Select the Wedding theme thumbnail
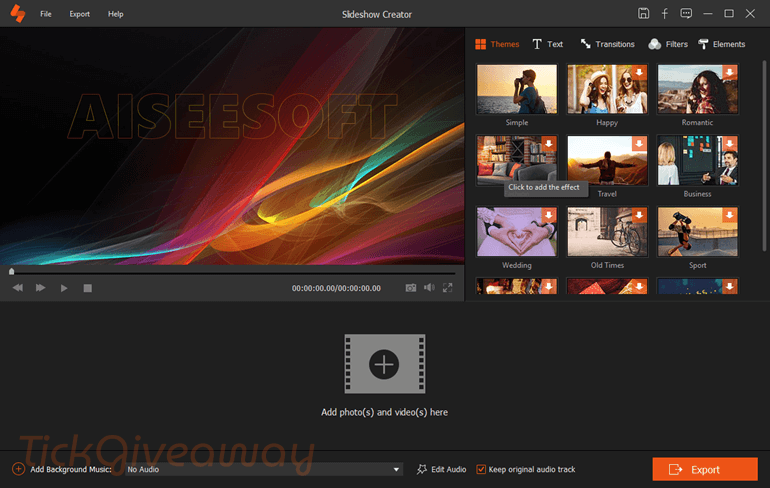The image size is (770, 488). click(x=517, y=231)
